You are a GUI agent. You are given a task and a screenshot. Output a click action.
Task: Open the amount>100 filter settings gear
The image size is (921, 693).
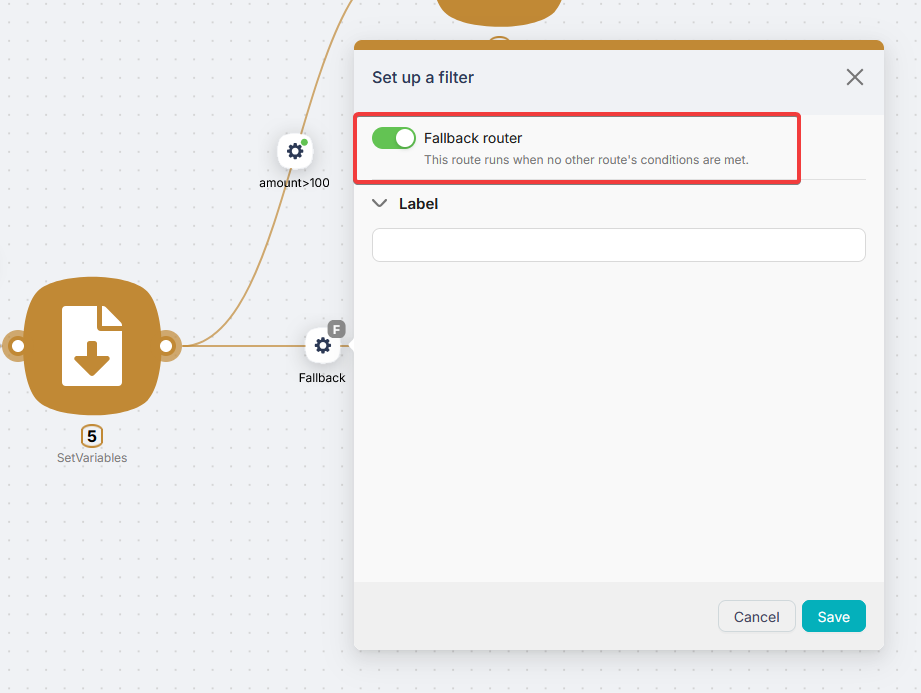coord(295,150)
